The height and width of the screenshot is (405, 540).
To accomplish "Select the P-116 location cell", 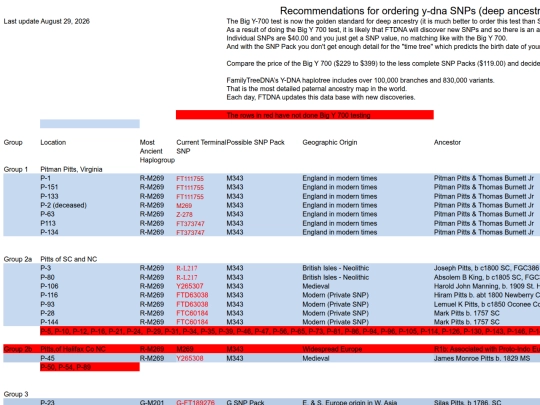I will 49,295.
